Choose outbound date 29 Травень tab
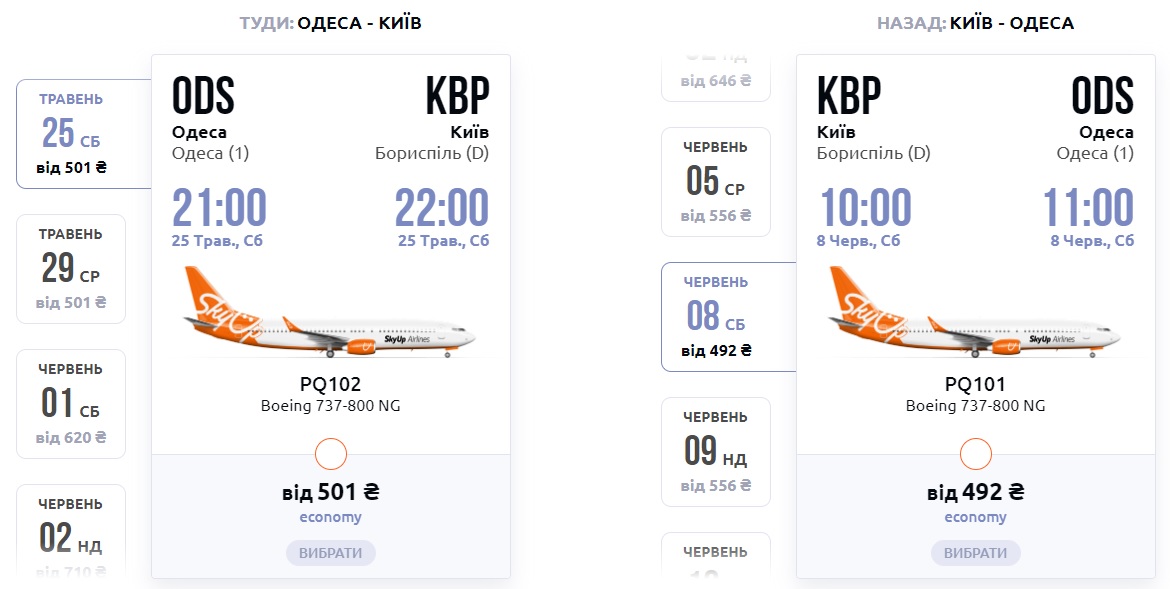This screenshot has height=589, width=1170. pos(71,268)
